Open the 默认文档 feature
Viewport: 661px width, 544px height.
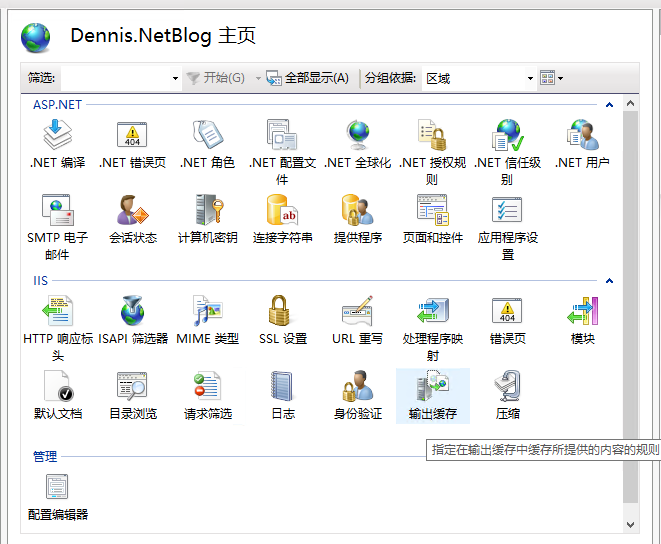point(58,396)
